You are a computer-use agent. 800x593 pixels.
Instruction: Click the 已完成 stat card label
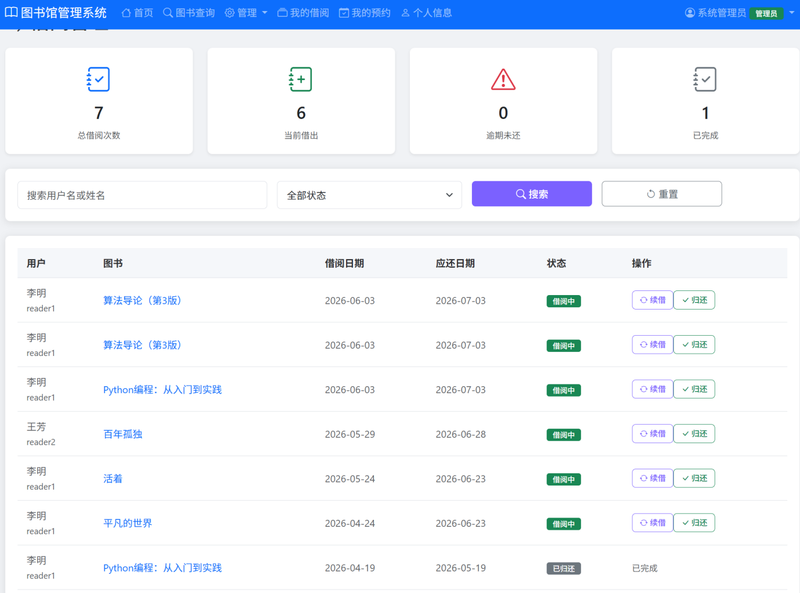(x=705, y=135)
